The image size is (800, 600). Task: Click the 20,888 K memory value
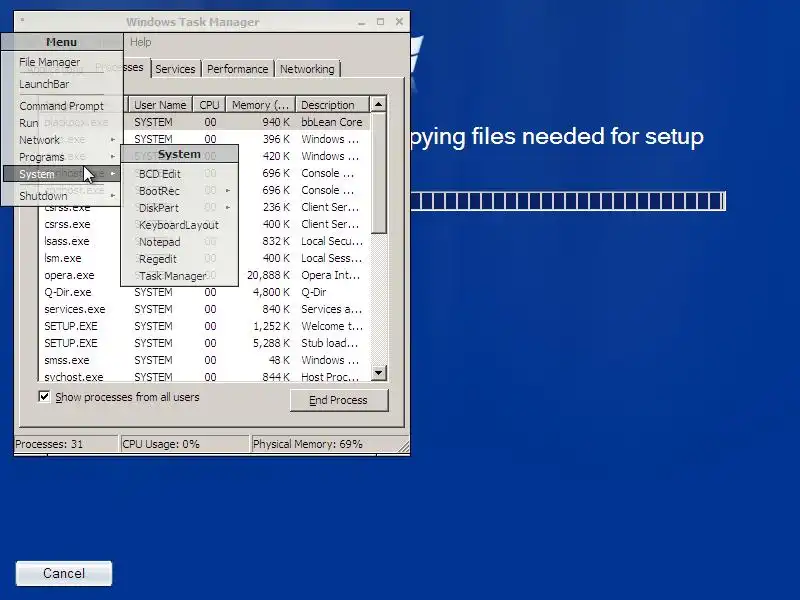tap(268, 275)
